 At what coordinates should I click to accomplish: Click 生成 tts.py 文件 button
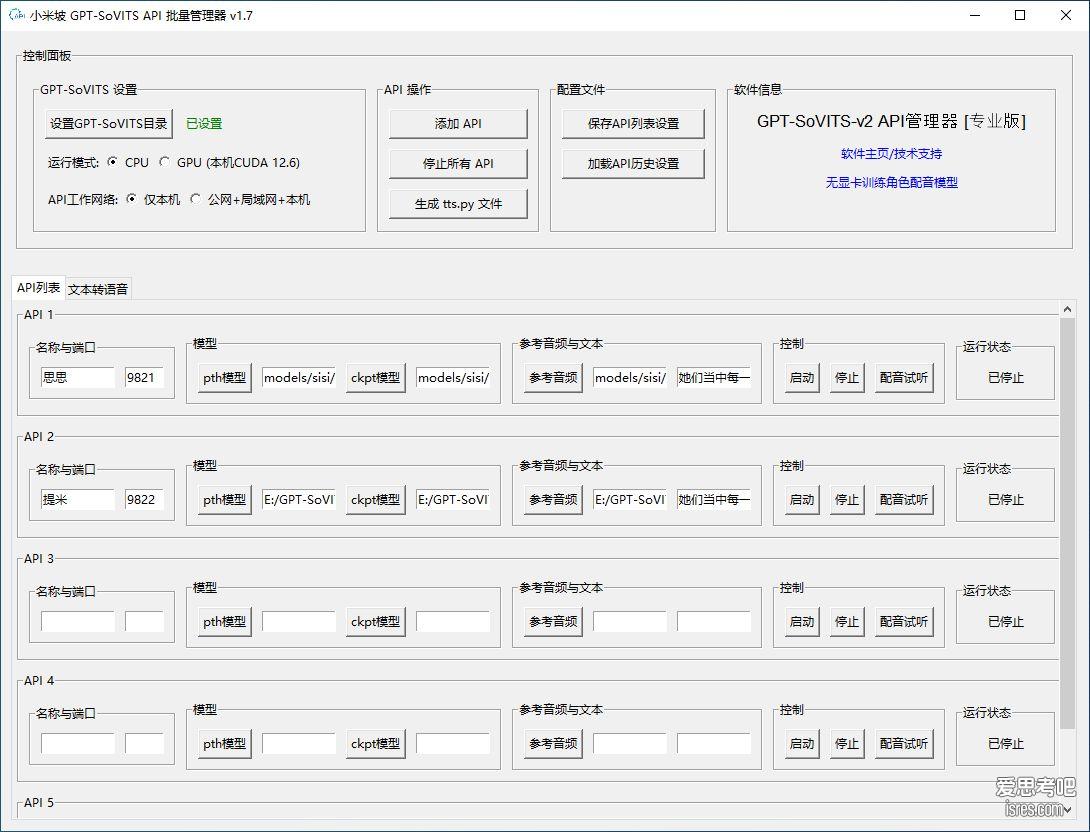pos(458,204)
